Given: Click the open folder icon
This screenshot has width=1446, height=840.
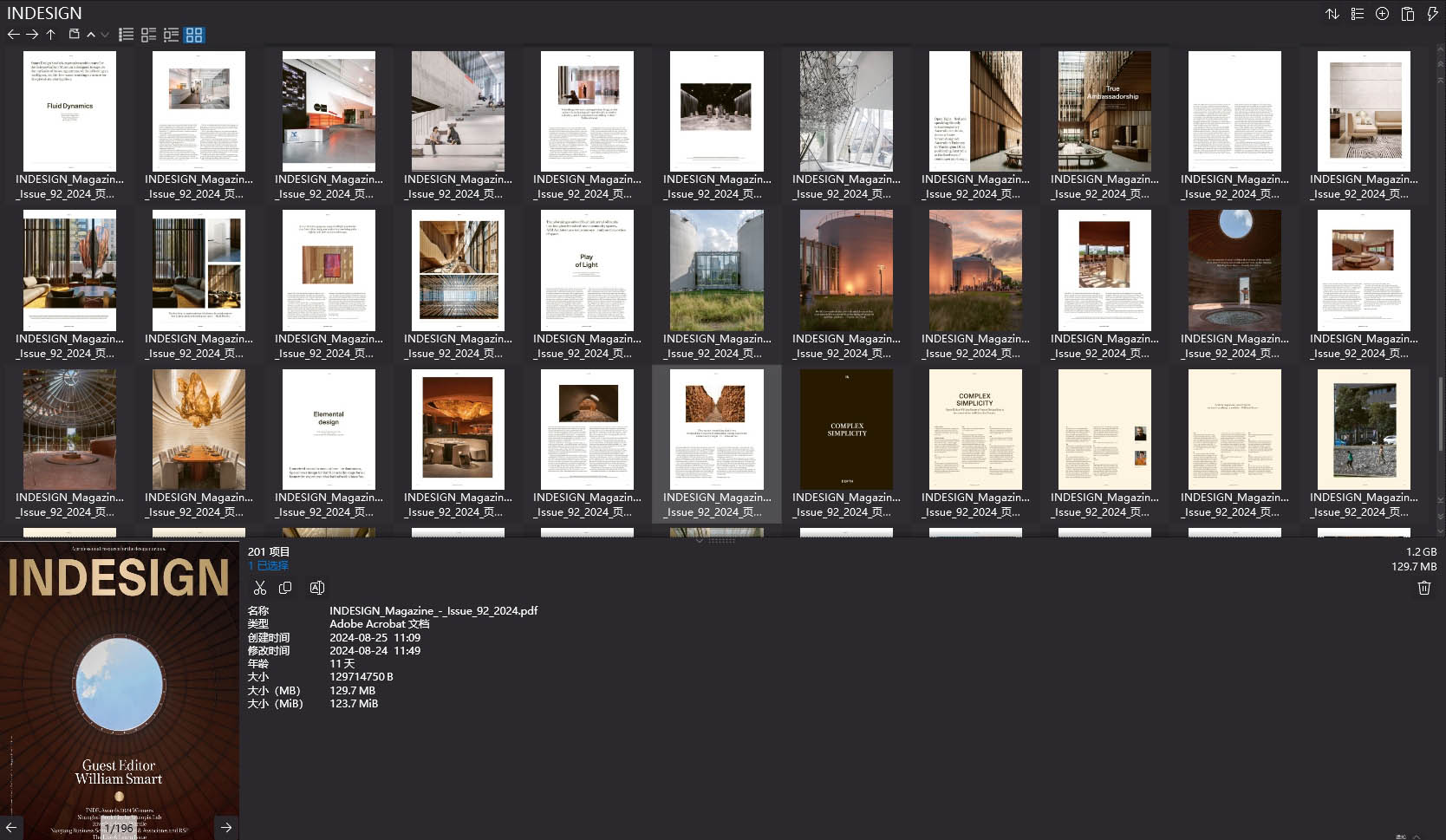Looking at the screenshot, I should 74,35.
